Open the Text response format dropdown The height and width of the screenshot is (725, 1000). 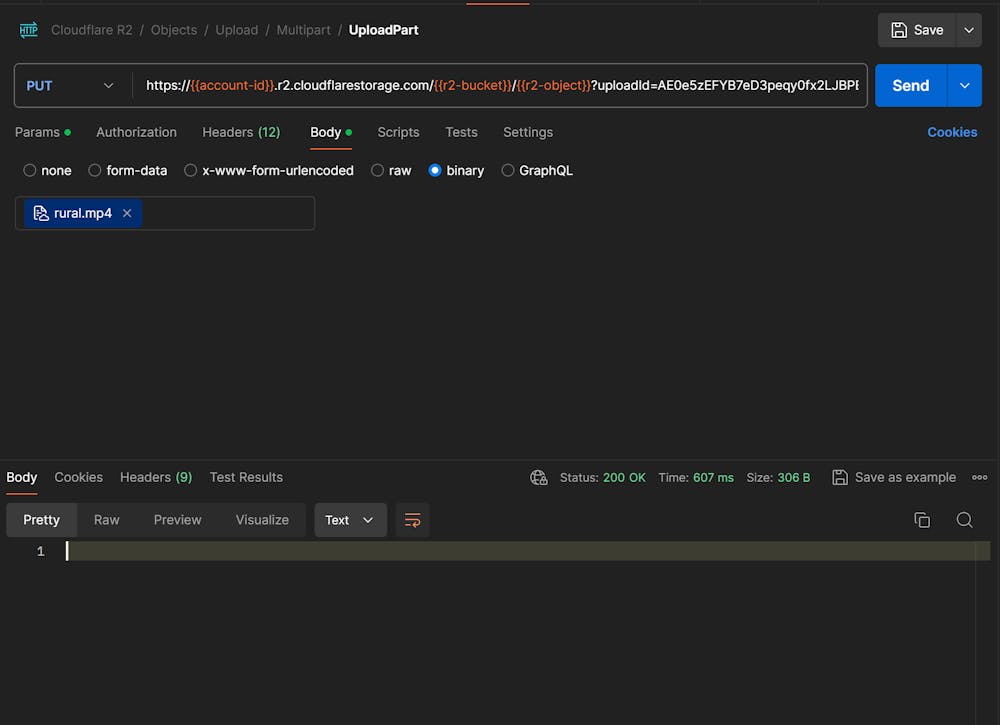point(350,520)
